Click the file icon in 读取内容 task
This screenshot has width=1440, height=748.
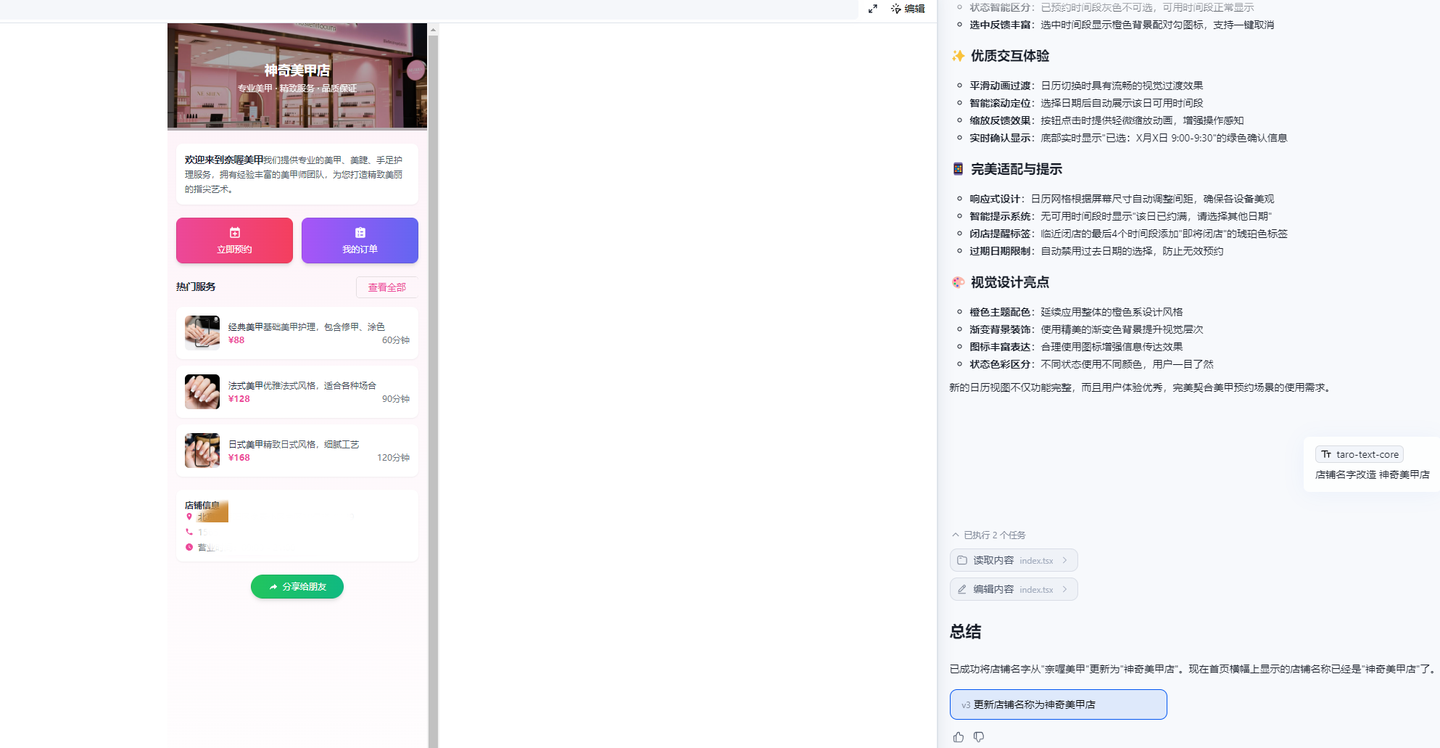[962, 560]
